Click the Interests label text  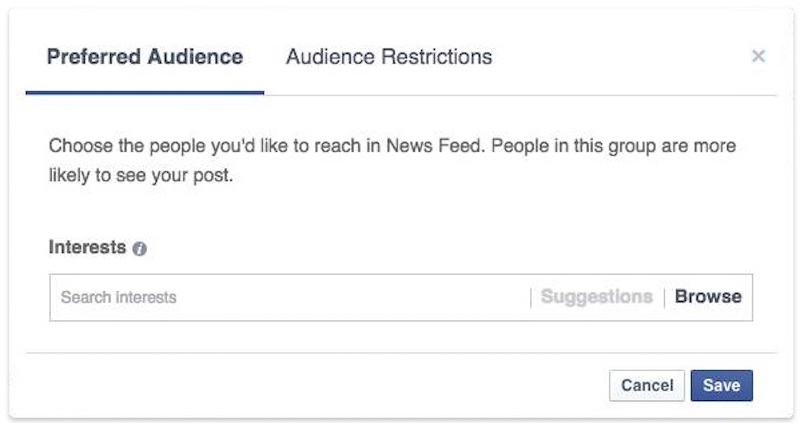(87, 248)
